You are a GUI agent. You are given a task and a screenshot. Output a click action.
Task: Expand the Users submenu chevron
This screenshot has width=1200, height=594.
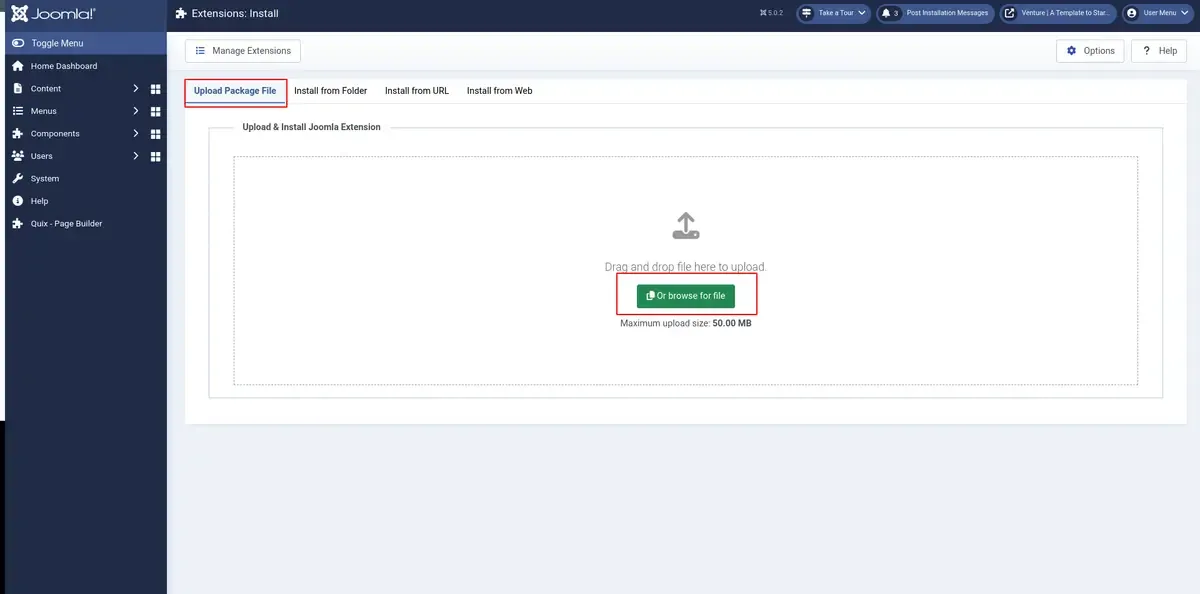[x=136, y=156]
